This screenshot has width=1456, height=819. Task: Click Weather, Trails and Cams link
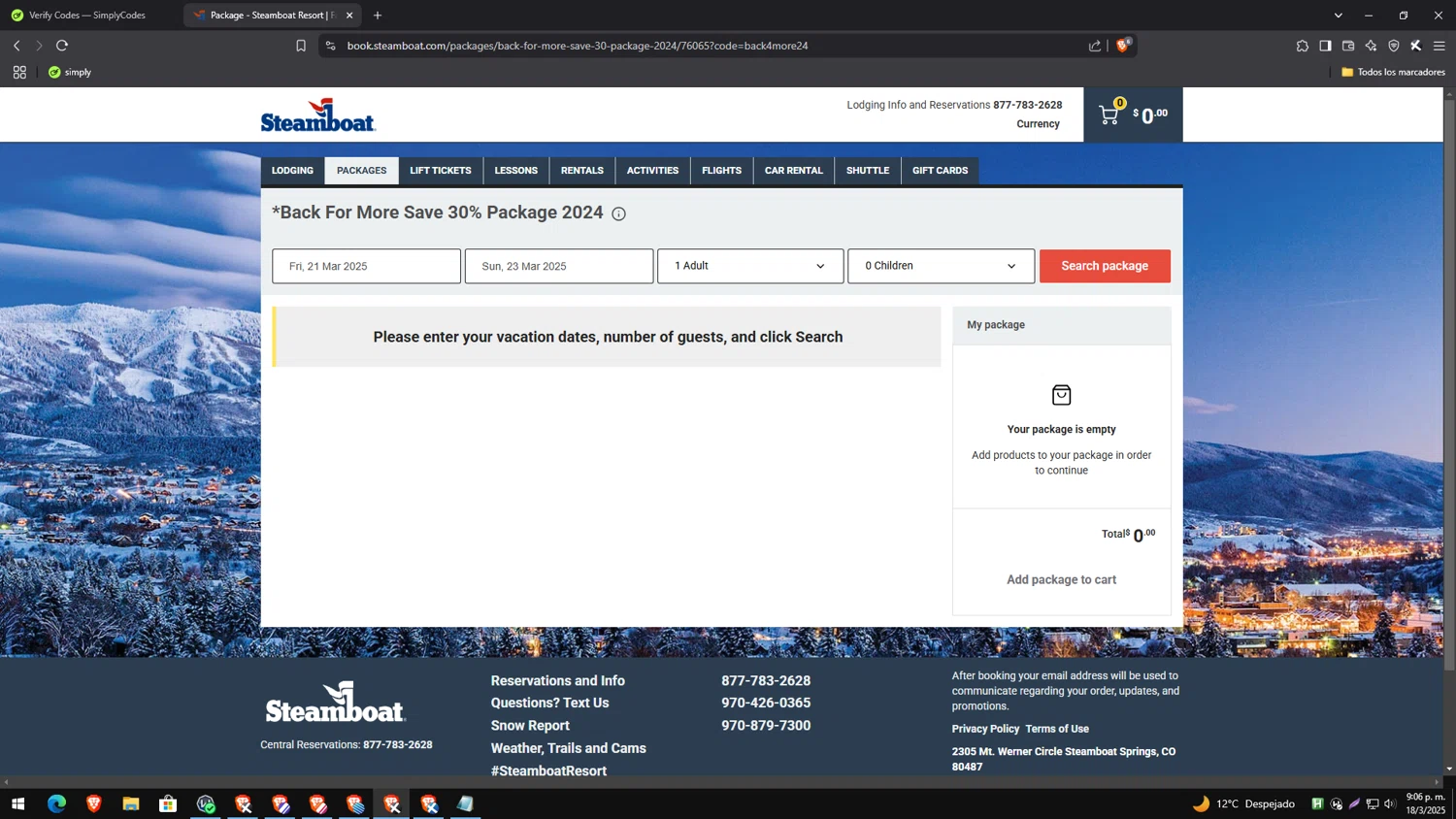click(x=568, y=748)
